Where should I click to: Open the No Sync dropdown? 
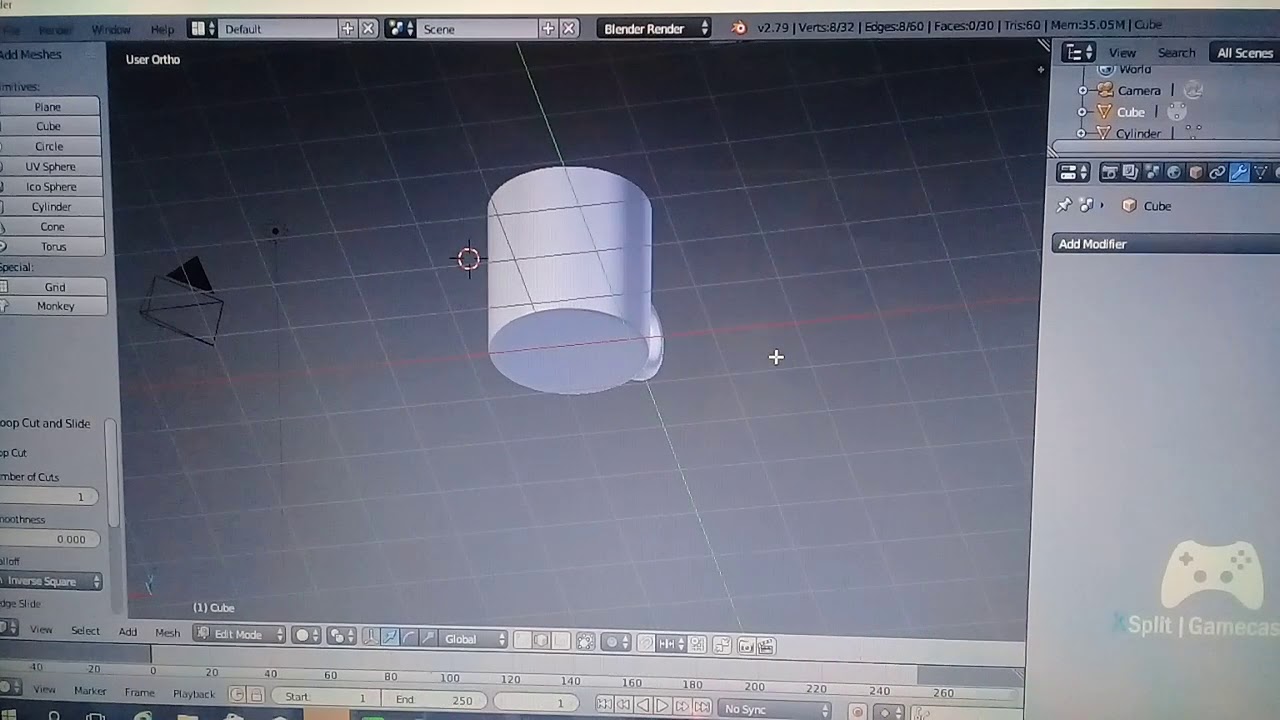point(775,709)
